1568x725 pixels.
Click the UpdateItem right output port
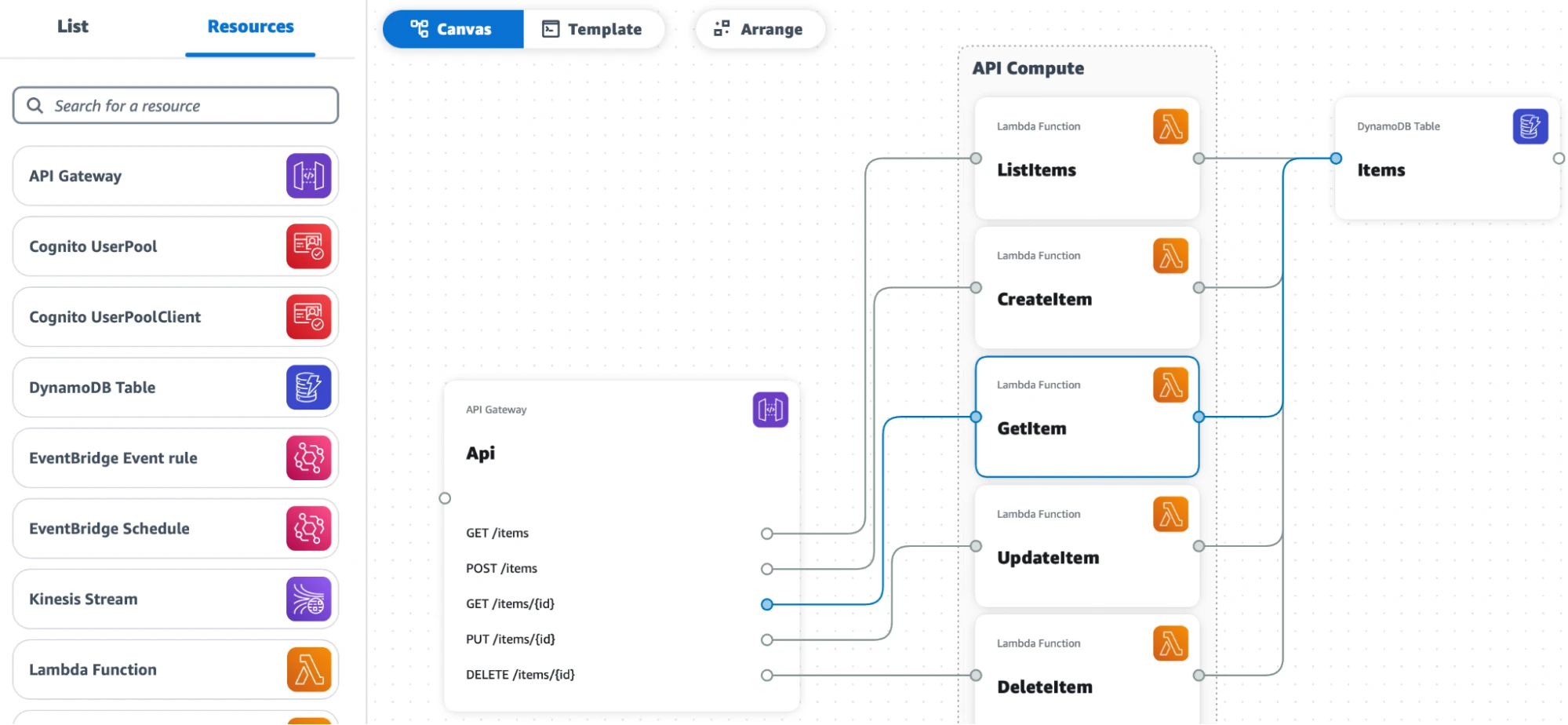click(x=1199, y=546)
